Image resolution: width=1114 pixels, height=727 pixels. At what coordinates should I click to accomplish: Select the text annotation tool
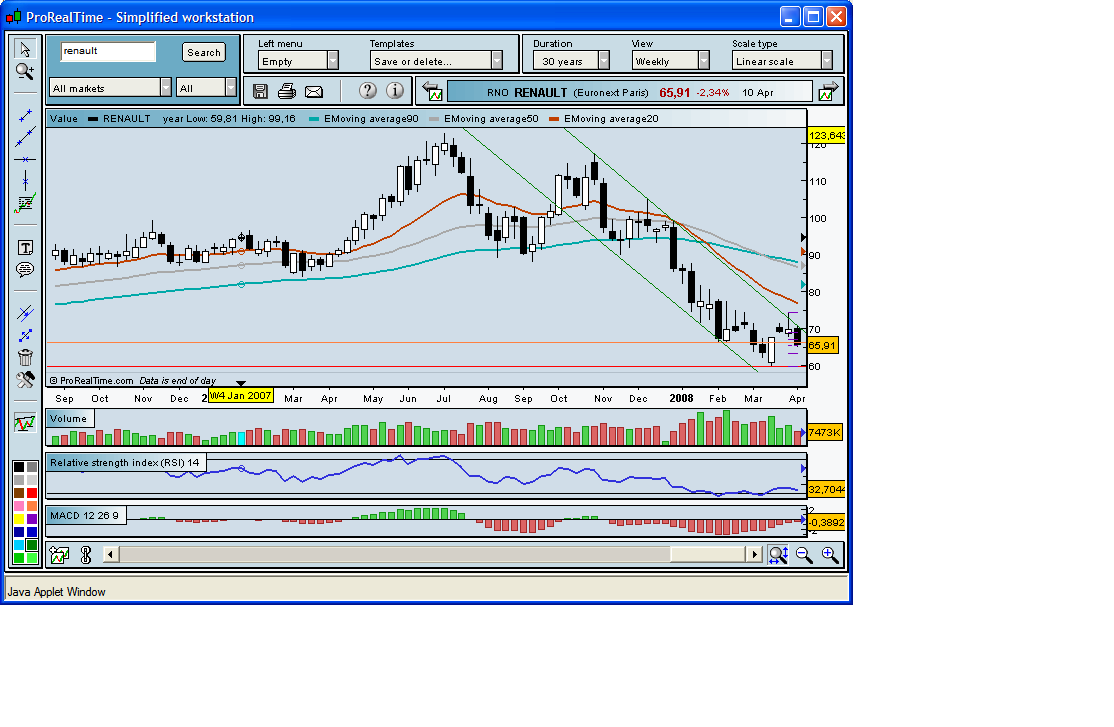point(25,247)
